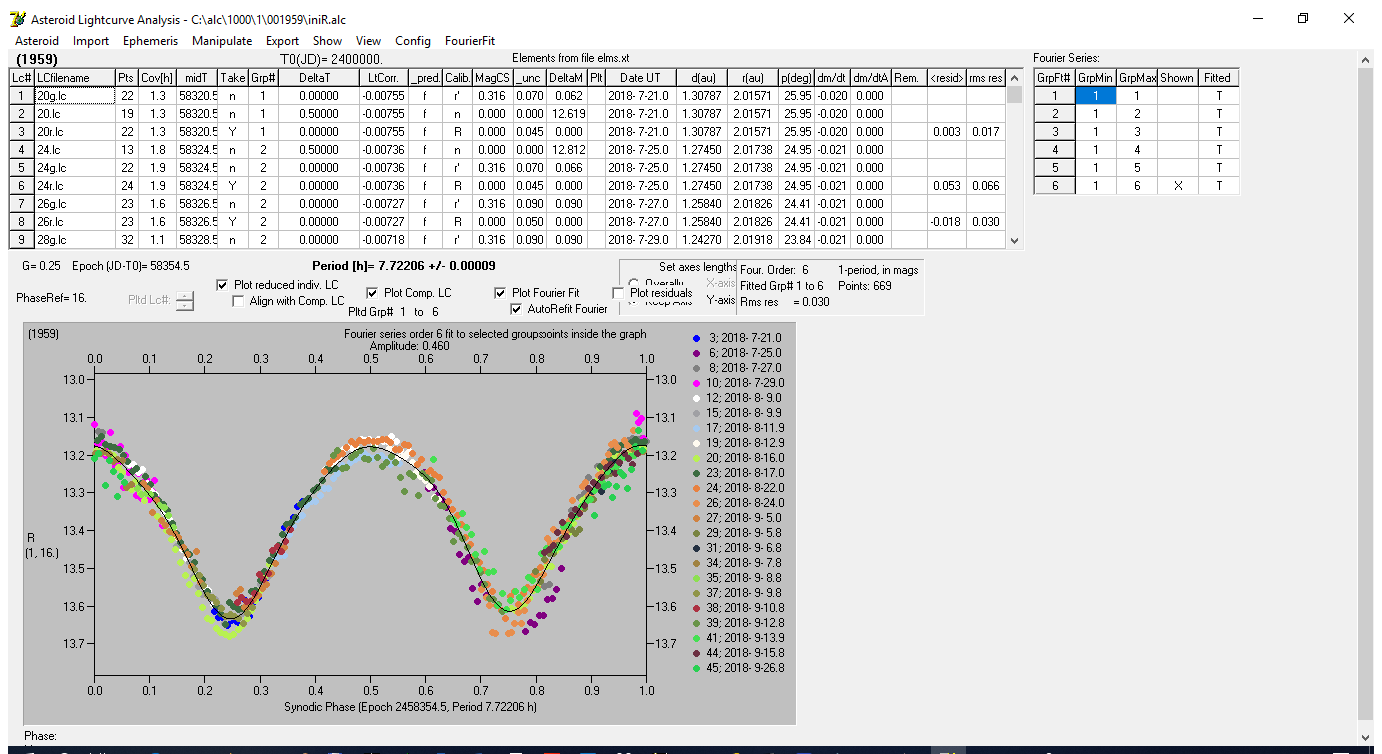This screenshot has width=1382, height=754.
Task: Click the 28g.lc filename cell
Action: 74,240
